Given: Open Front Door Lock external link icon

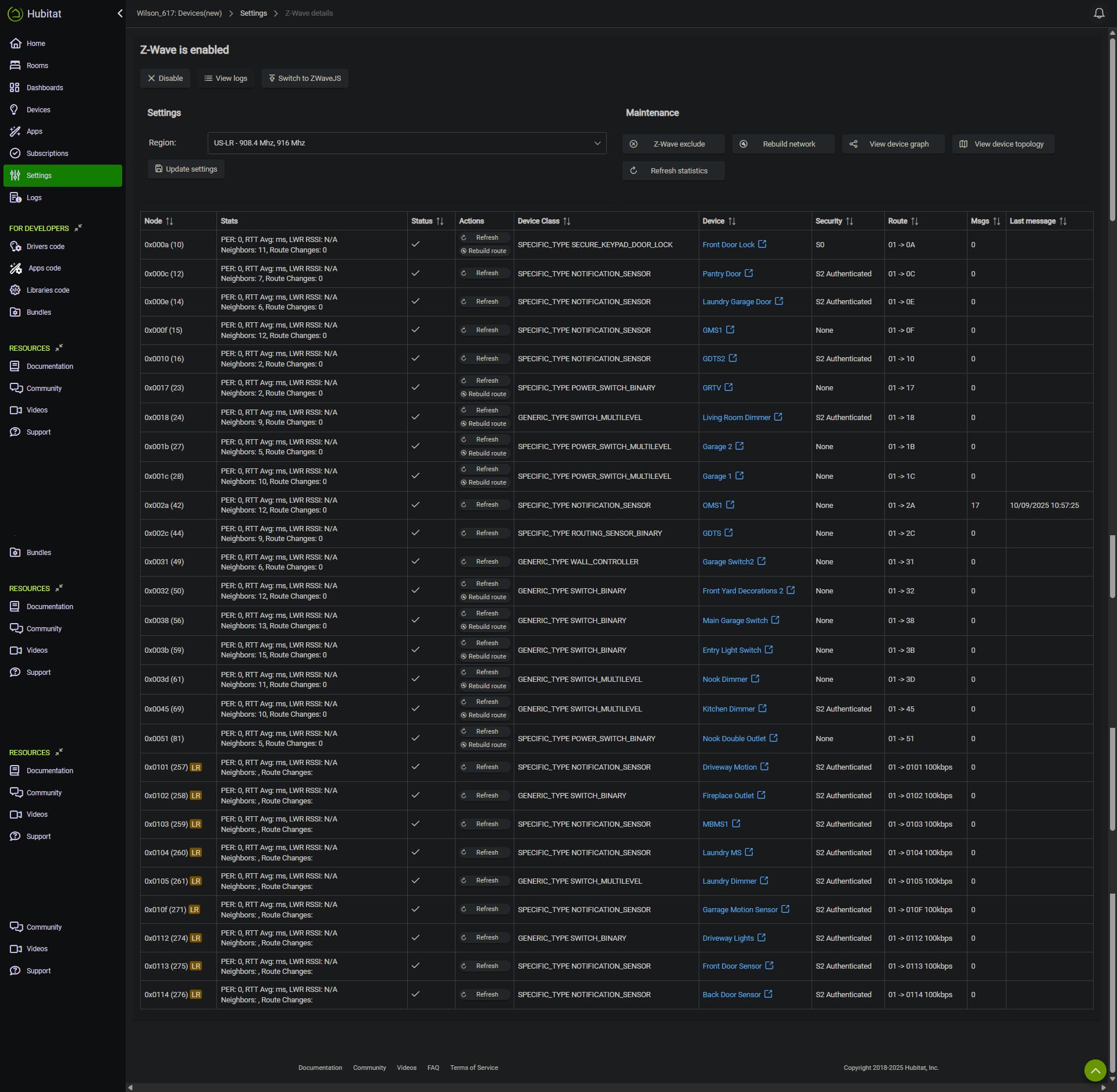Looking at the screenshot, I should (762, 244).
